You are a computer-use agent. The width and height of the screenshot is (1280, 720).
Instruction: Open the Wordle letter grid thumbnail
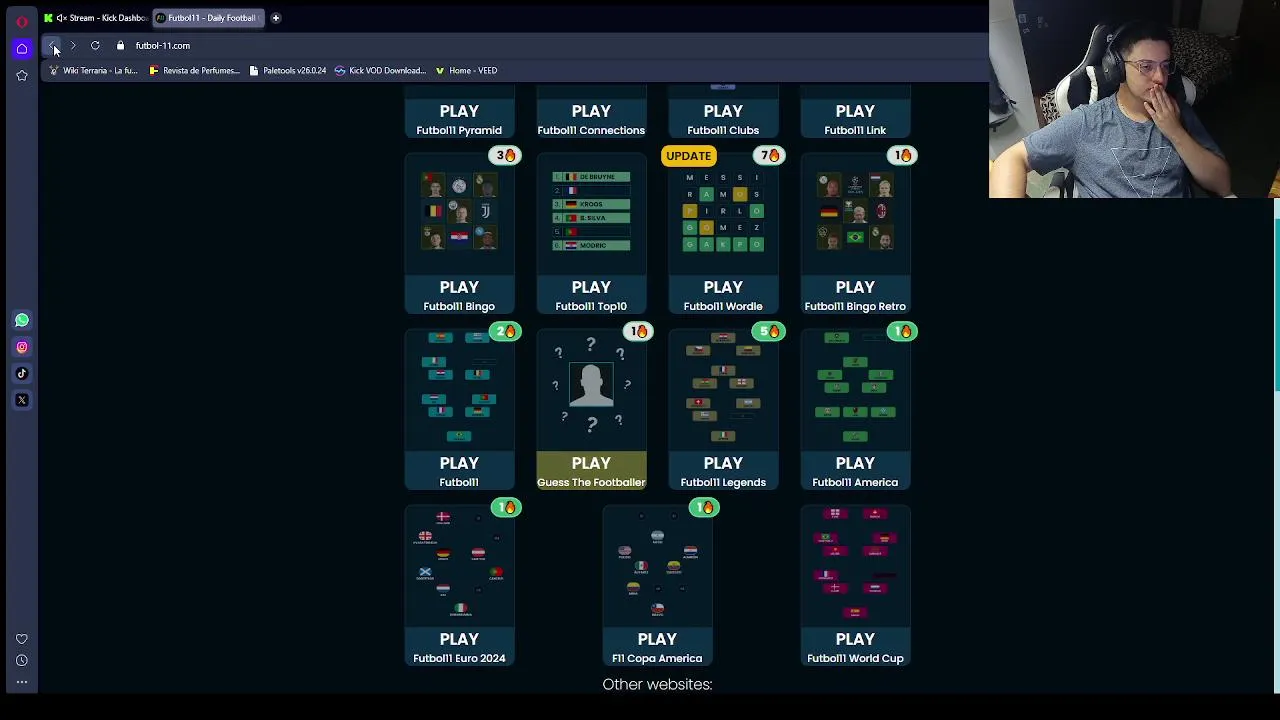[723, 212]
